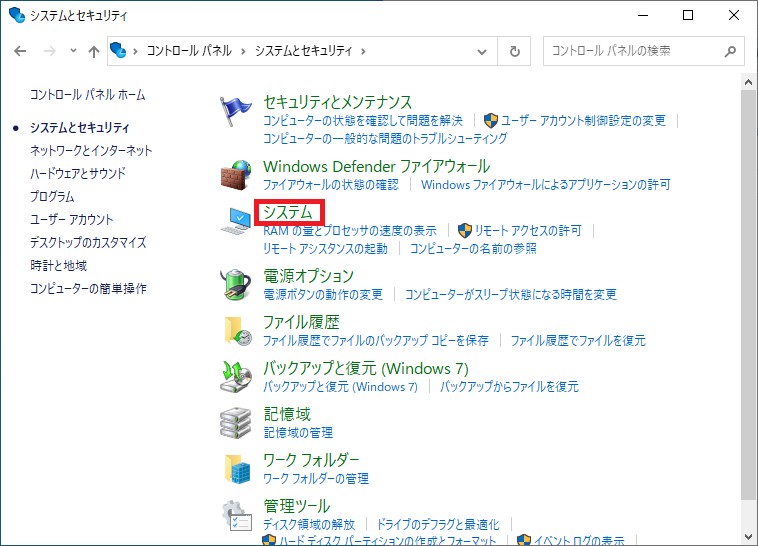Open 管理ツール heading link

297,506
